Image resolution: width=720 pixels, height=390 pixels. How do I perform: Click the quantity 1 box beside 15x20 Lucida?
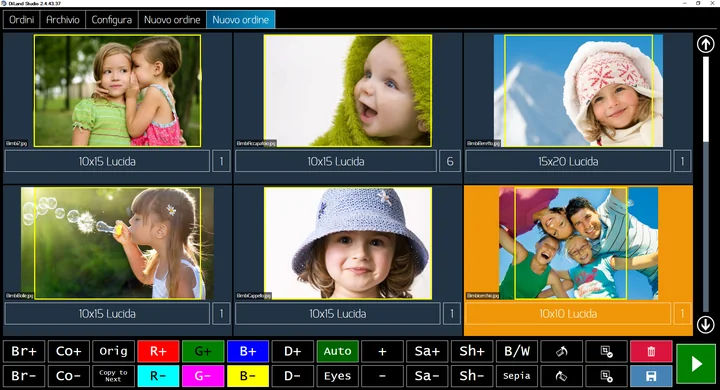682,161
